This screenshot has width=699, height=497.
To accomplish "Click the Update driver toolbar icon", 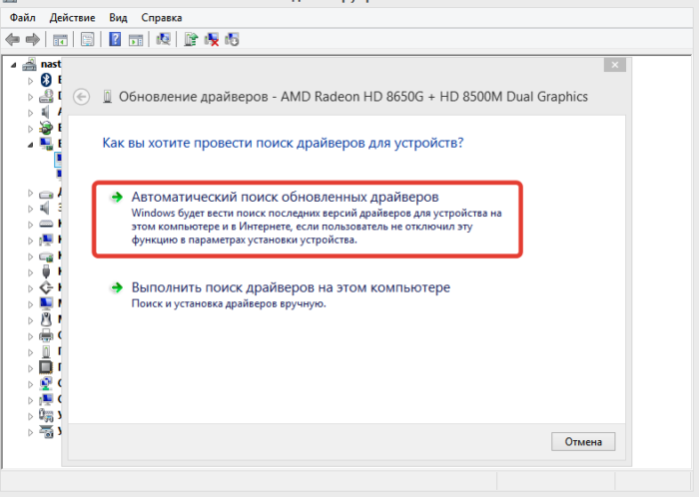I will 191,40.
